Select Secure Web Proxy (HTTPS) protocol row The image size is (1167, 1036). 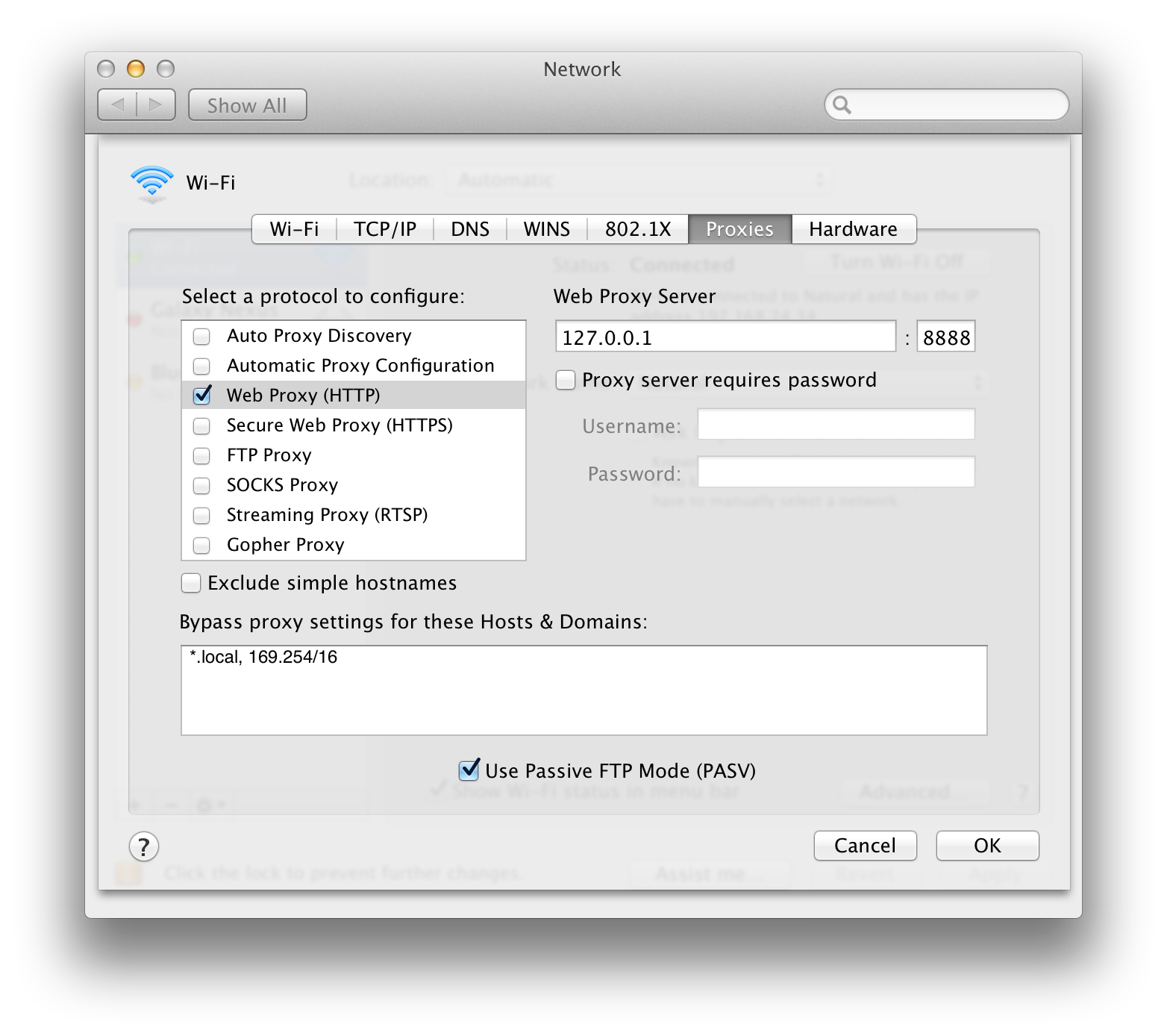pyautogui.click(x=354, y=425)
